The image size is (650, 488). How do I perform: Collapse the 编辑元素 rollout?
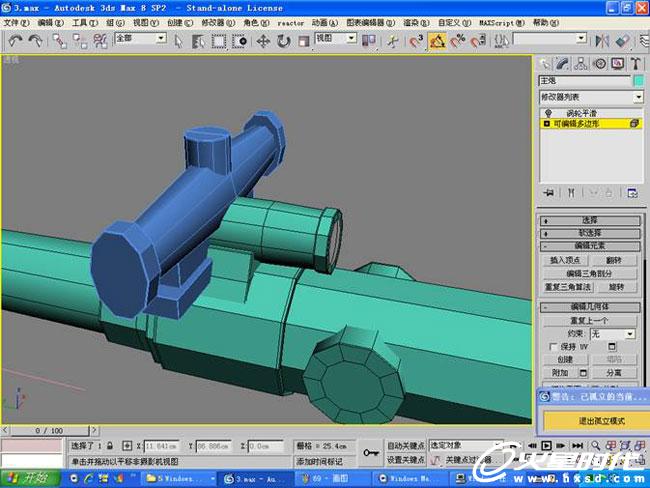point(590,246)
